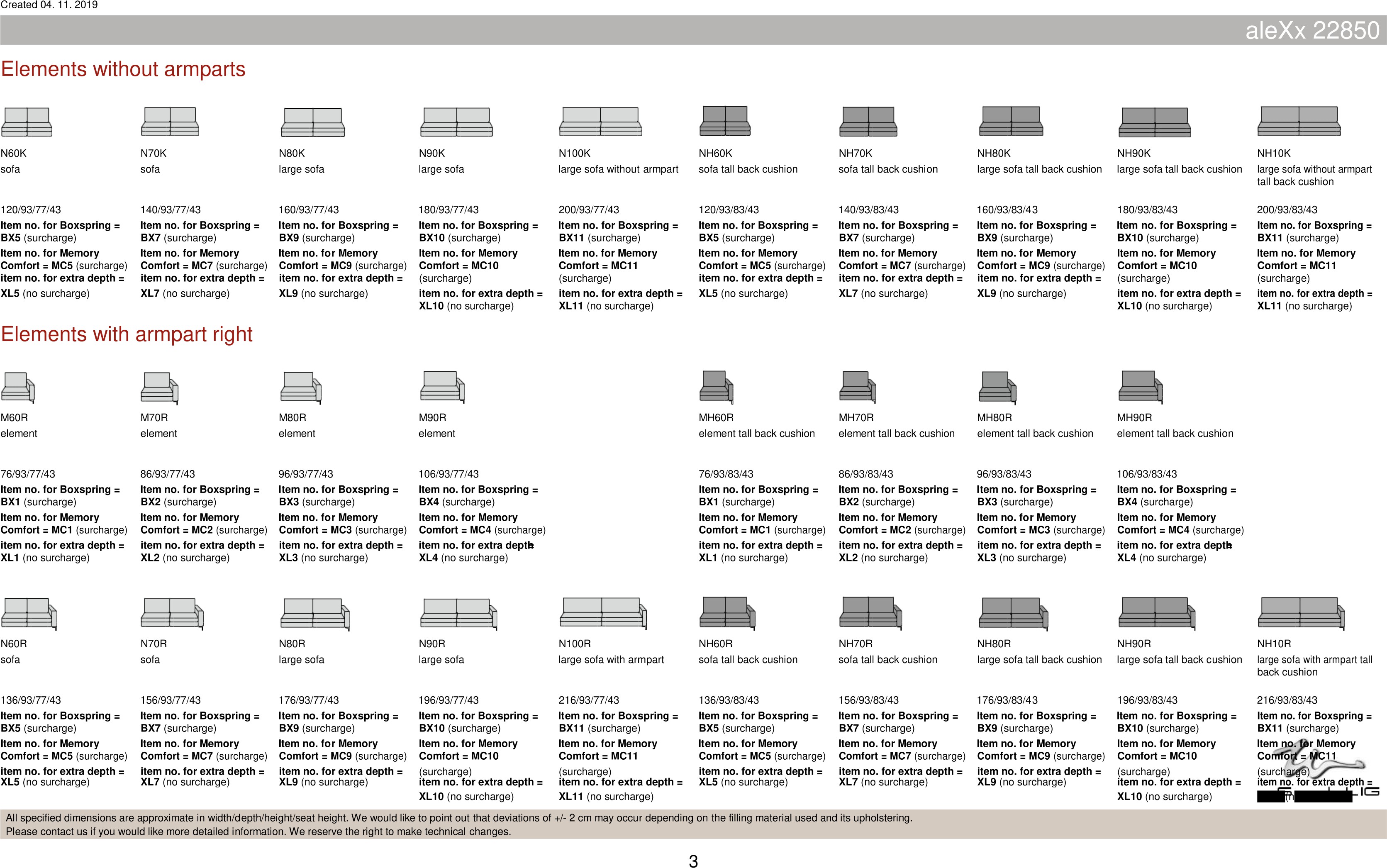Select the NH80R large sofa illustration
The image size is (1387, 868).
click(1014, 613)
